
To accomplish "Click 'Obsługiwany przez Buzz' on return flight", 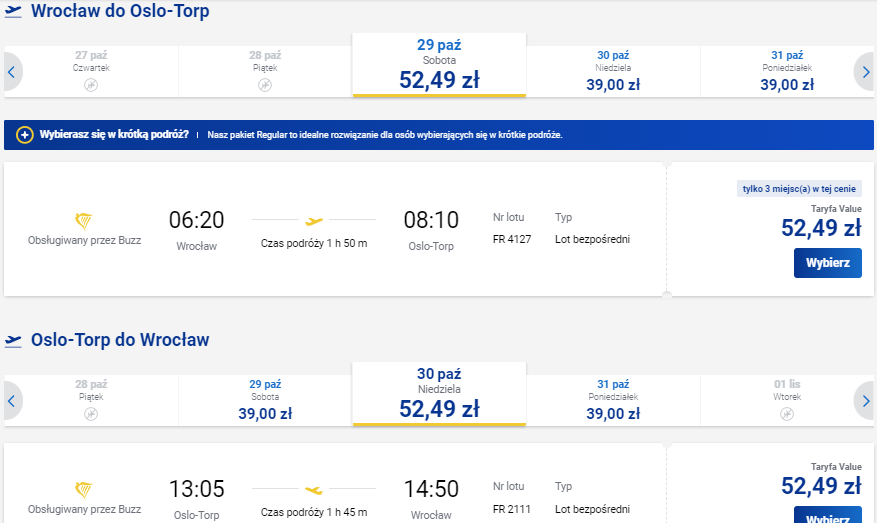I will [x=84, y=510].
